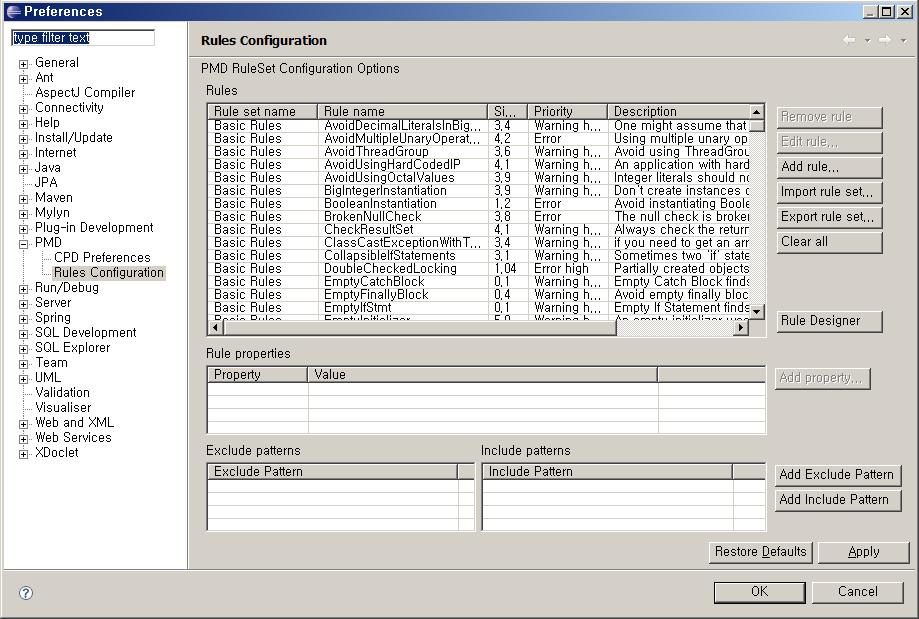Click the Exclude Pattern column header

coord(332,471)
